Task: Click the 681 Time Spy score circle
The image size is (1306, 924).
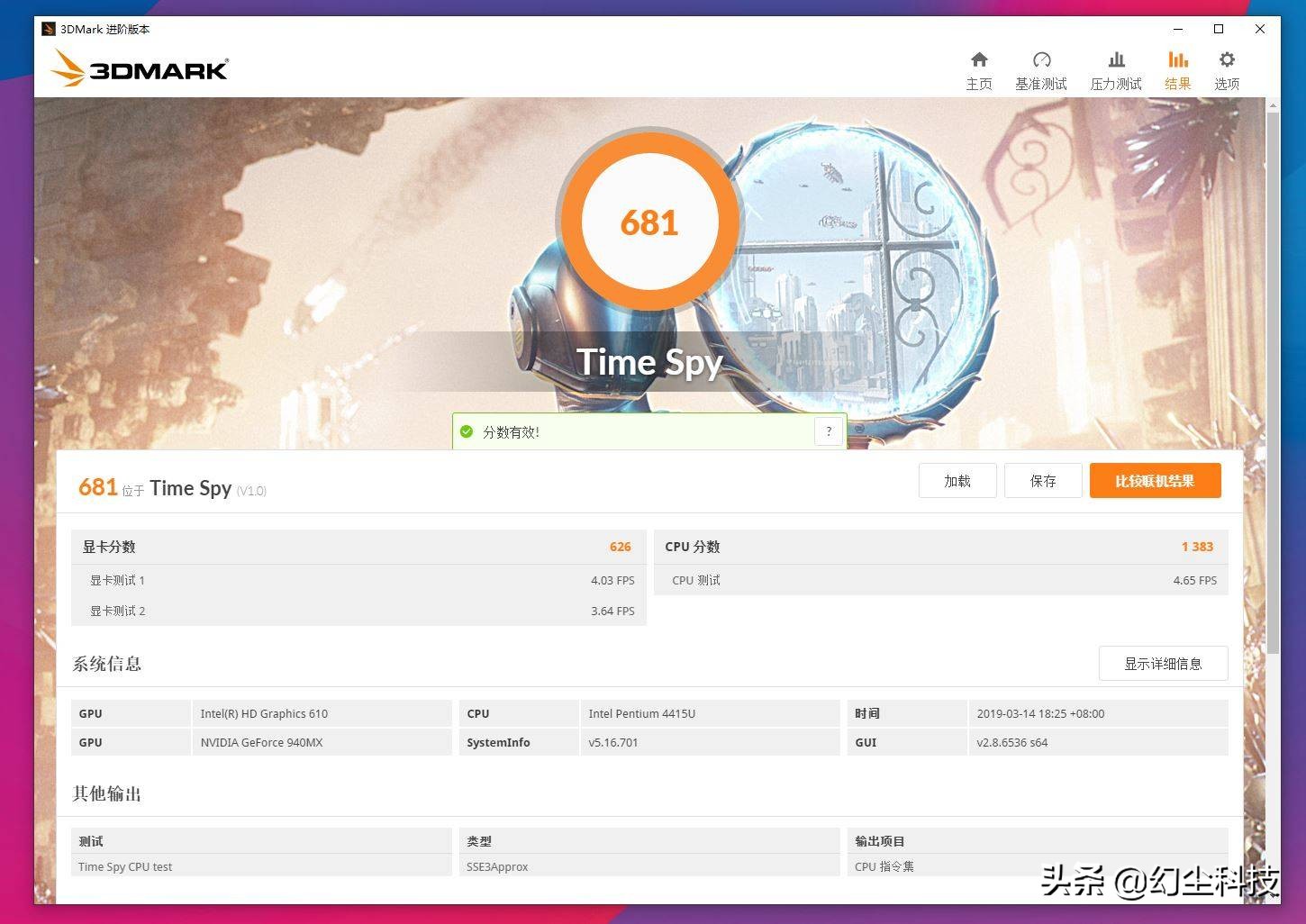Action: tap(650, 222)
